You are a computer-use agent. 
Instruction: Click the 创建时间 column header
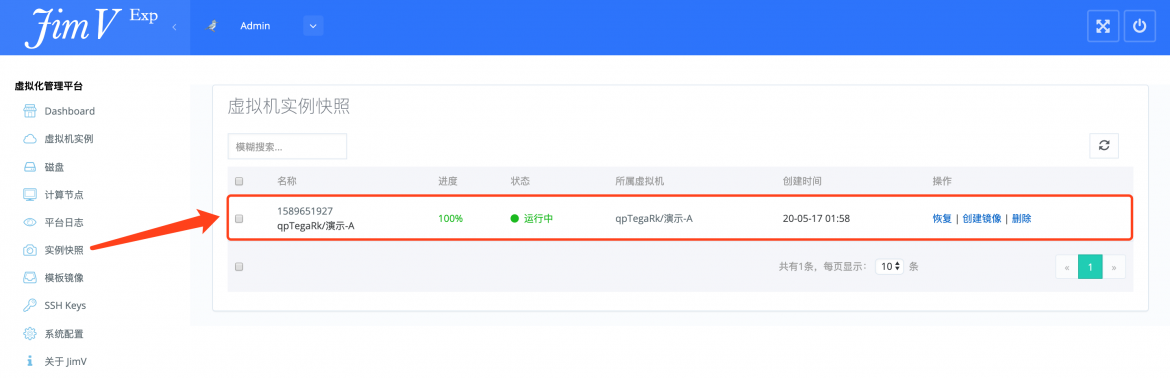pos(802,181)
